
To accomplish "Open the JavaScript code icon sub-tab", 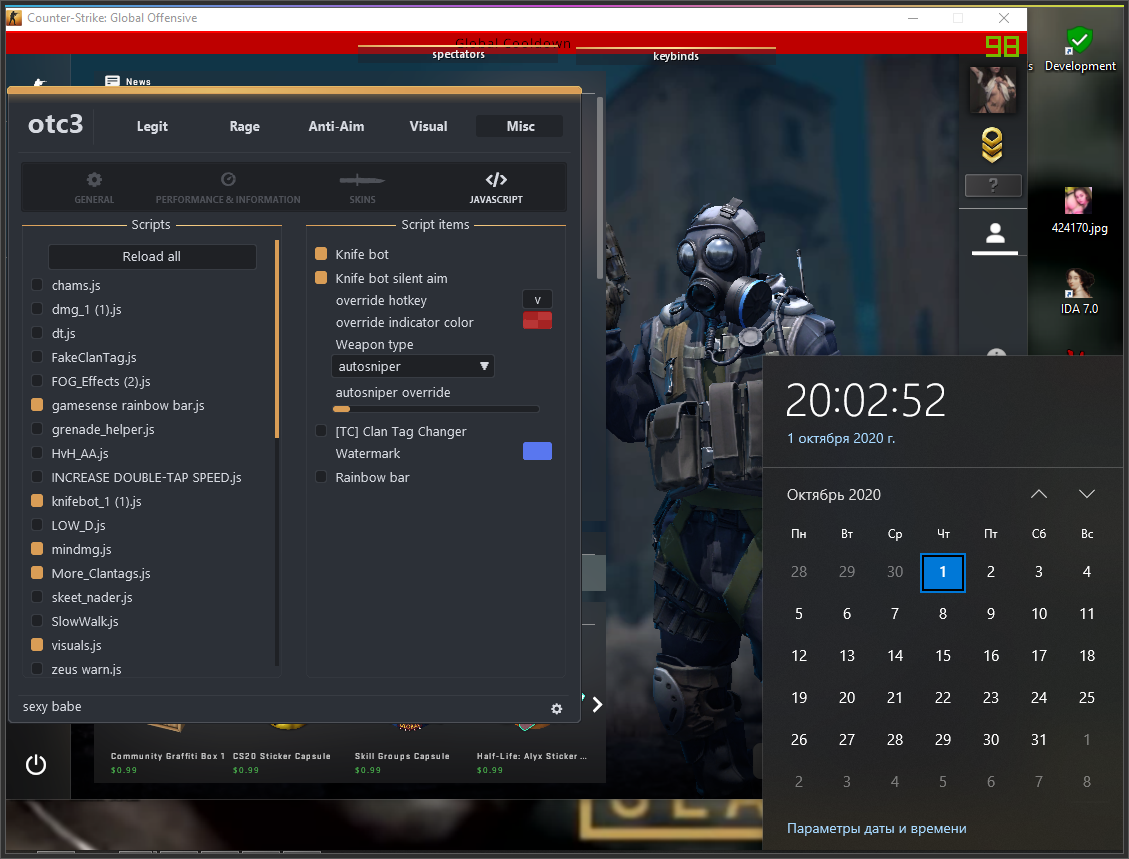I will pyautogui.click(x=496, y=179).
